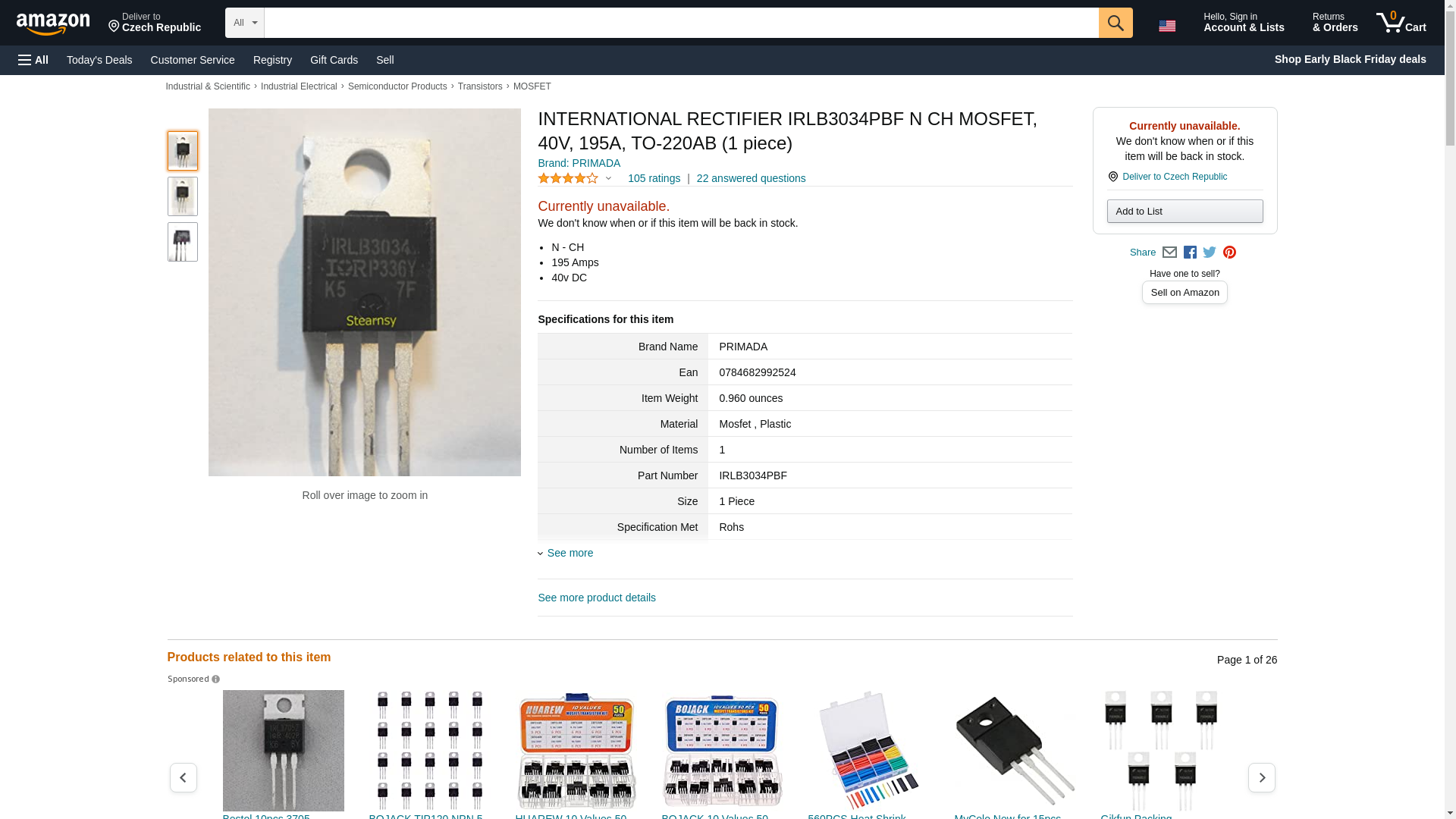Click the Sell on Amazon button

coord(1185,293)
